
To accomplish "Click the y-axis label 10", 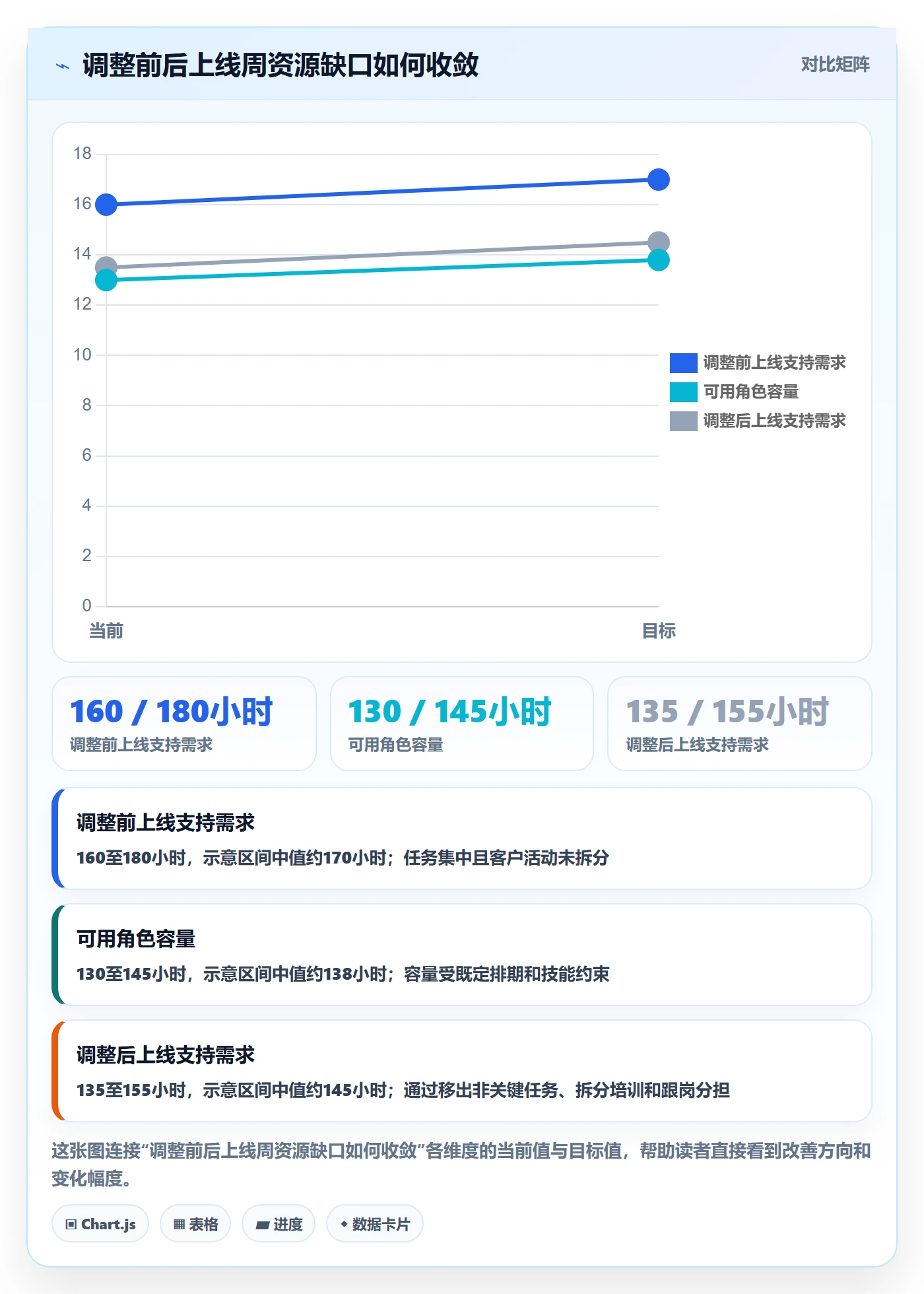I will point(82,355).
